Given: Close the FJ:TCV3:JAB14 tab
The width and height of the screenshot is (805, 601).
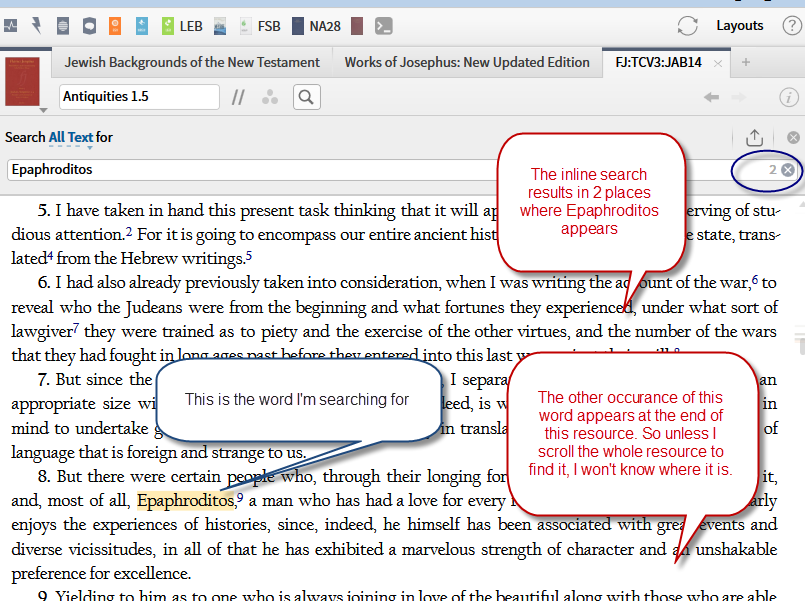Looking at the screenshot, I should (x=718, y=64).
